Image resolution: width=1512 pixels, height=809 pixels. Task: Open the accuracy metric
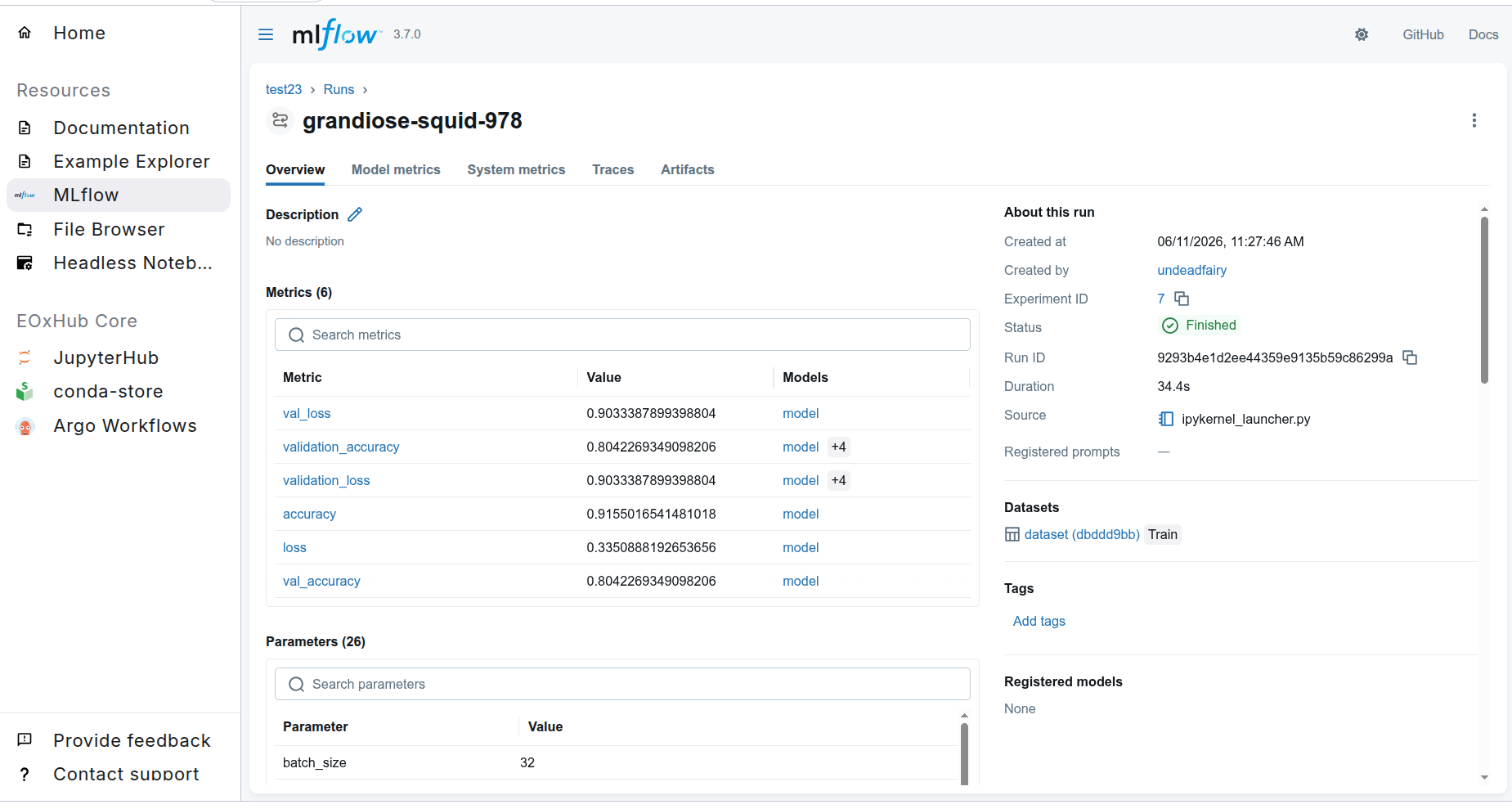point(309,514)
